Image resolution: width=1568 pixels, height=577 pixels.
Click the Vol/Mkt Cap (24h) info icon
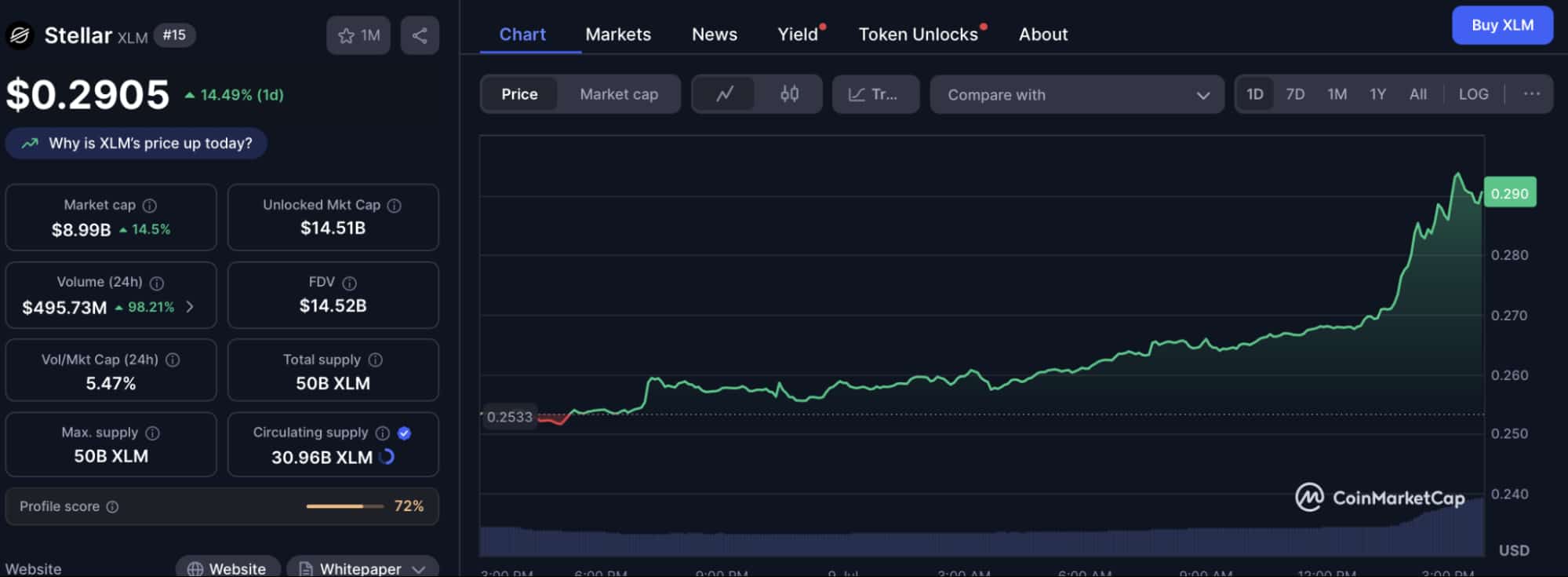[173, 360]
